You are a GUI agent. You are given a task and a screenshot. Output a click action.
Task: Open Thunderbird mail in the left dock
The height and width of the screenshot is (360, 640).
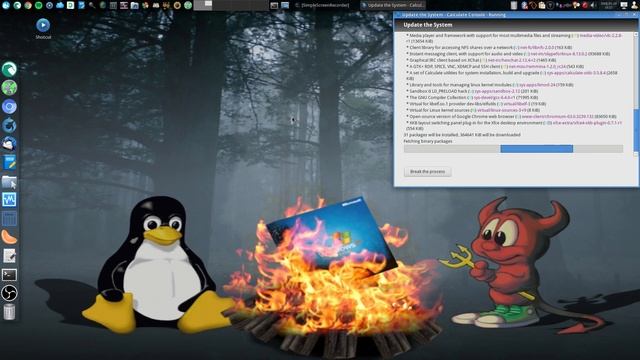coord(9,144)
